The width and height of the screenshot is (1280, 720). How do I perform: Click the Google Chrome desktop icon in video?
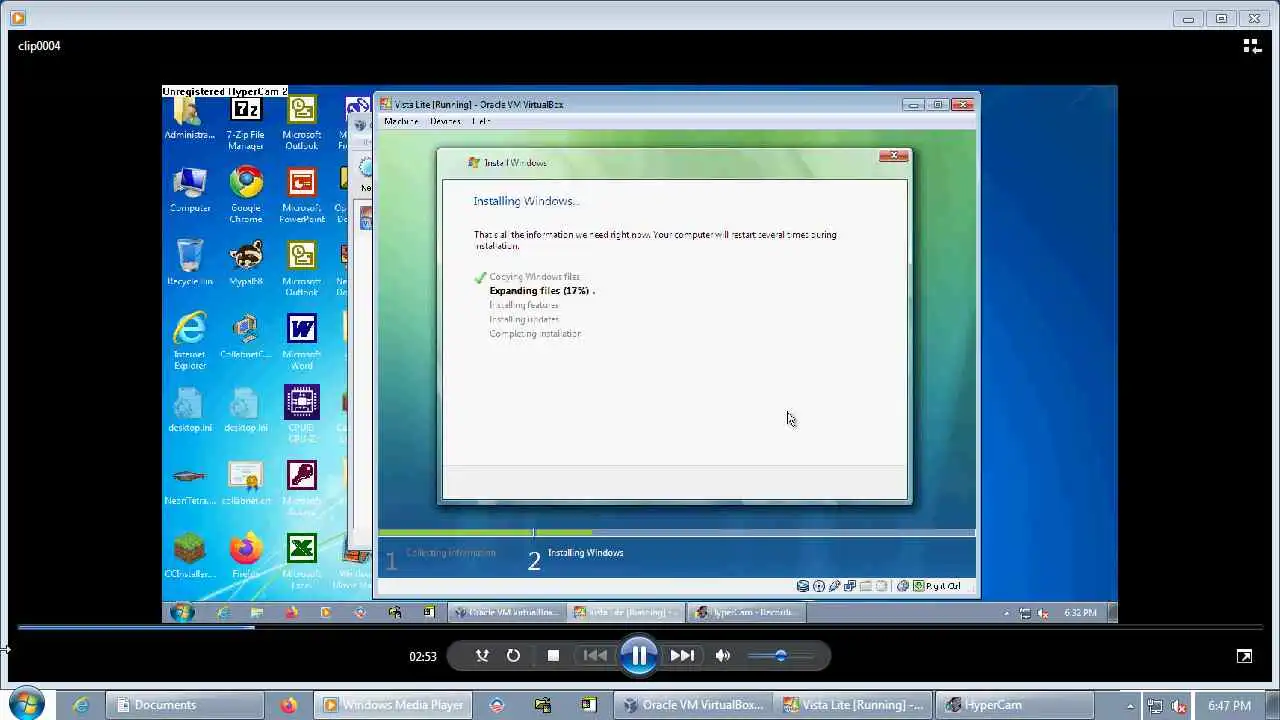[245, 194]
